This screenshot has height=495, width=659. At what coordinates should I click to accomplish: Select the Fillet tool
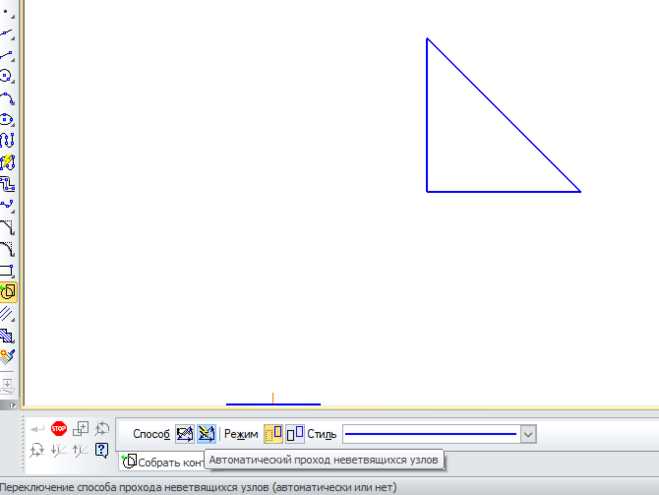pyautogui.click(x=7, y=249)
